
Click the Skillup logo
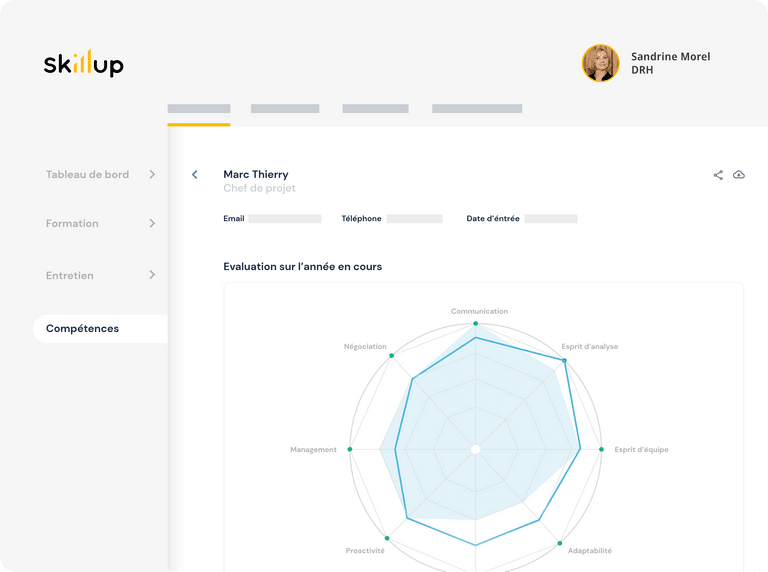pos(84,64)
